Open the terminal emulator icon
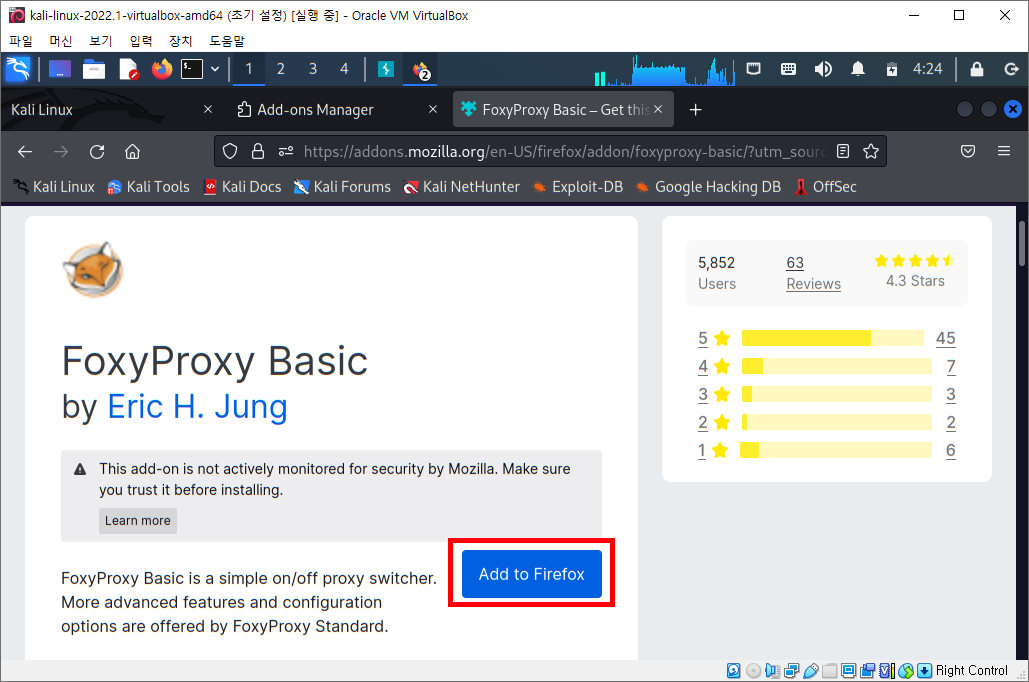Viewport: 1029px width, 682px height. coord(192,69)
